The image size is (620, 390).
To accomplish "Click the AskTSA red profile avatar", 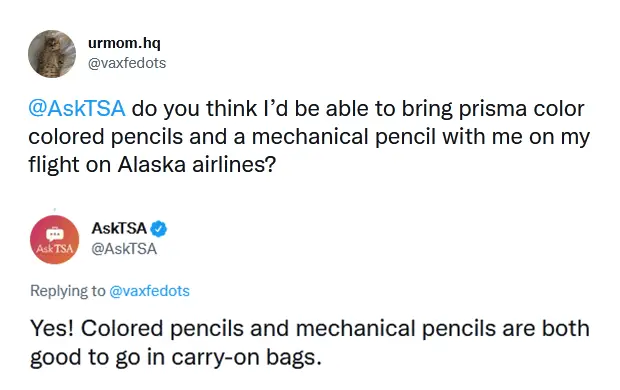I will click(55, 239).
